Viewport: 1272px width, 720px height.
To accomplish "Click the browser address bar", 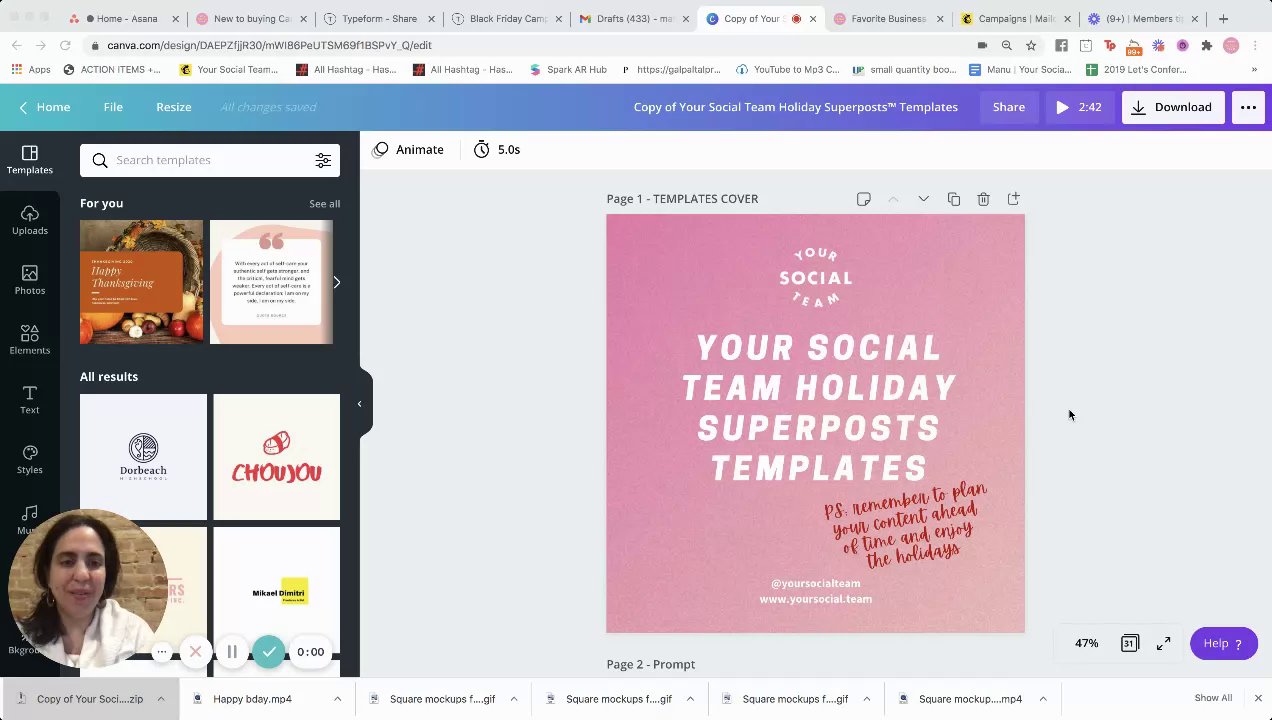I will pyautogui.click(x=530, y=45).
